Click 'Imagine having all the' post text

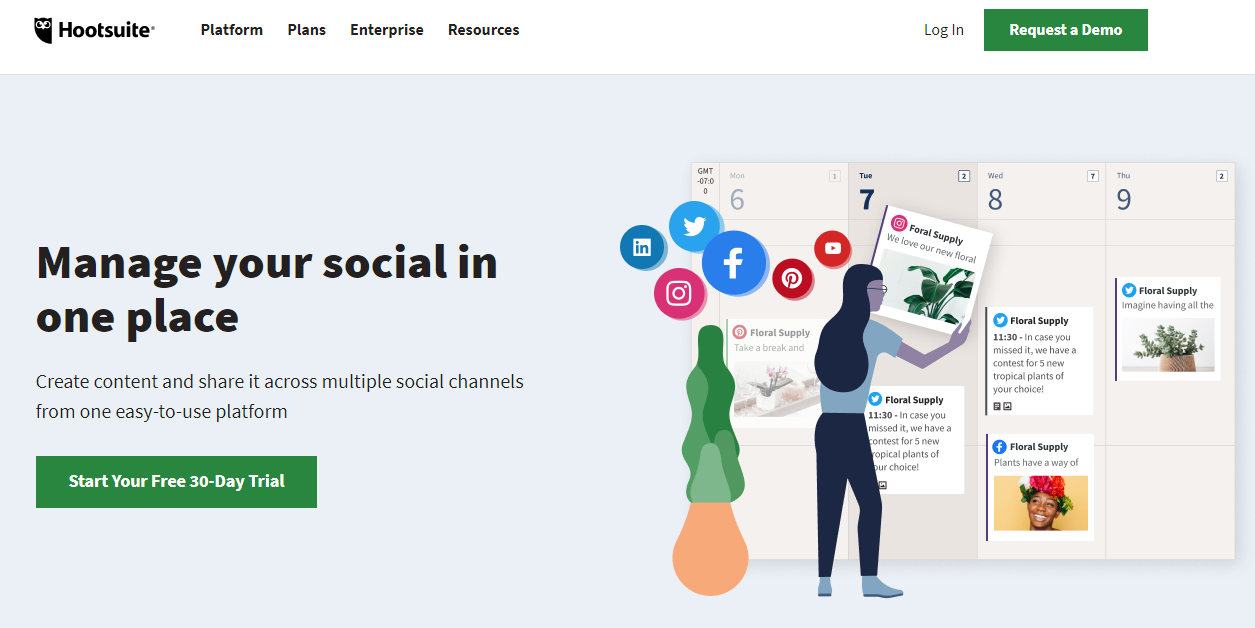point(1168,305)
